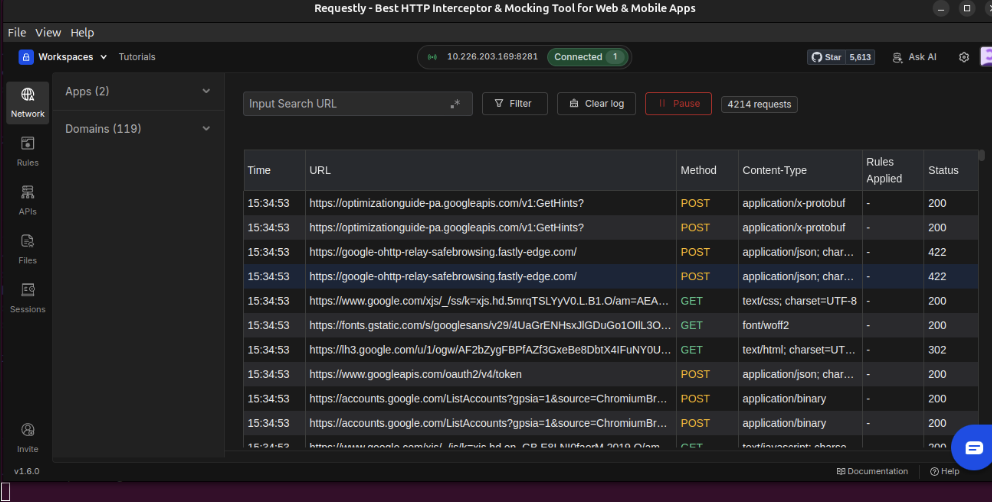Toggle regex option in search field
The height and width of the screenshot is (502, 992).
[456, 104]
